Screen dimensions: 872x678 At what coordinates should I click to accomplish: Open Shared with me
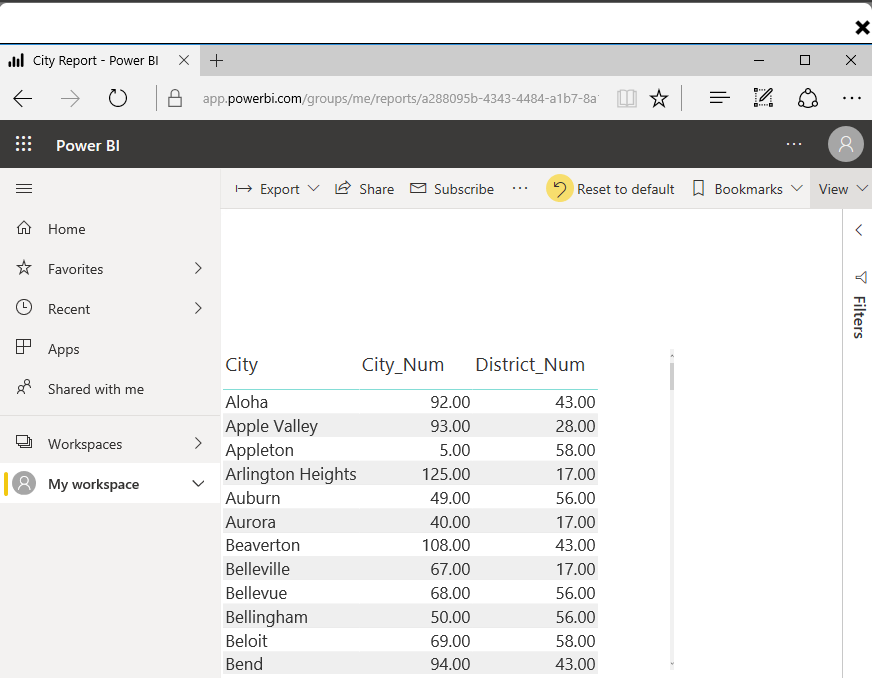coord(97,388)
